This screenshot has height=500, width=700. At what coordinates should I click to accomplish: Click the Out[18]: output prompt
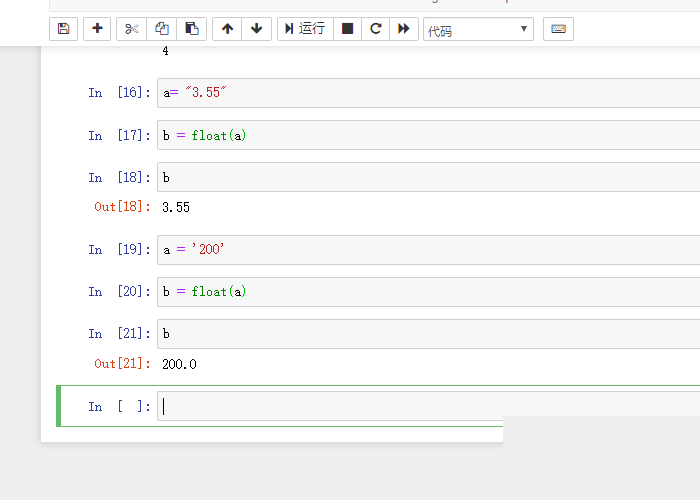pos(122,207)
